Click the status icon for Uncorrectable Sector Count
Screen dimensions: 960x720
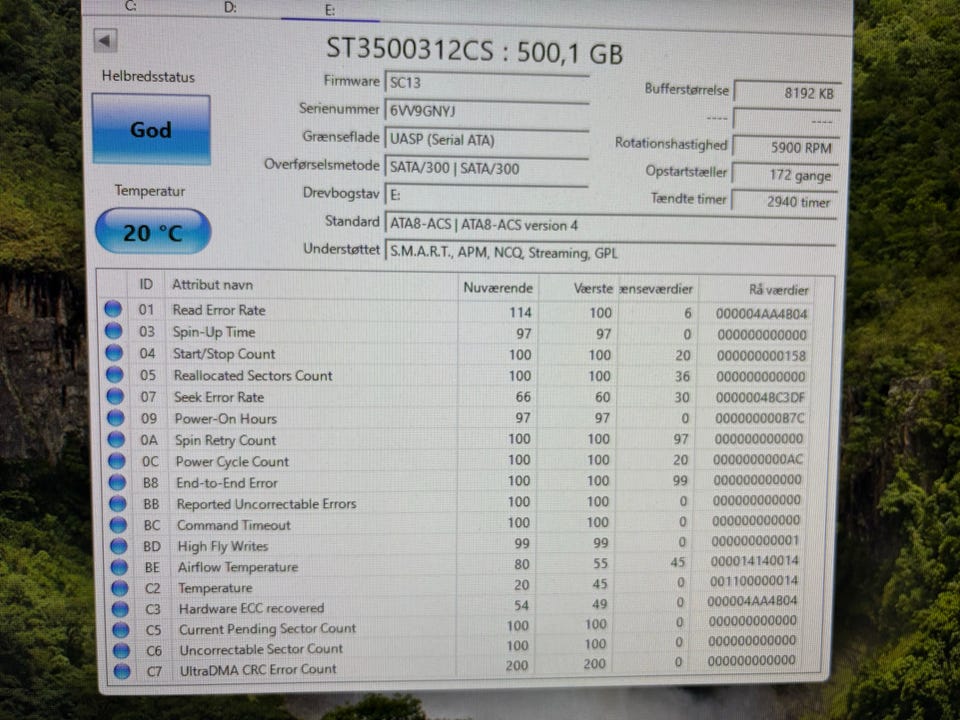121,650
